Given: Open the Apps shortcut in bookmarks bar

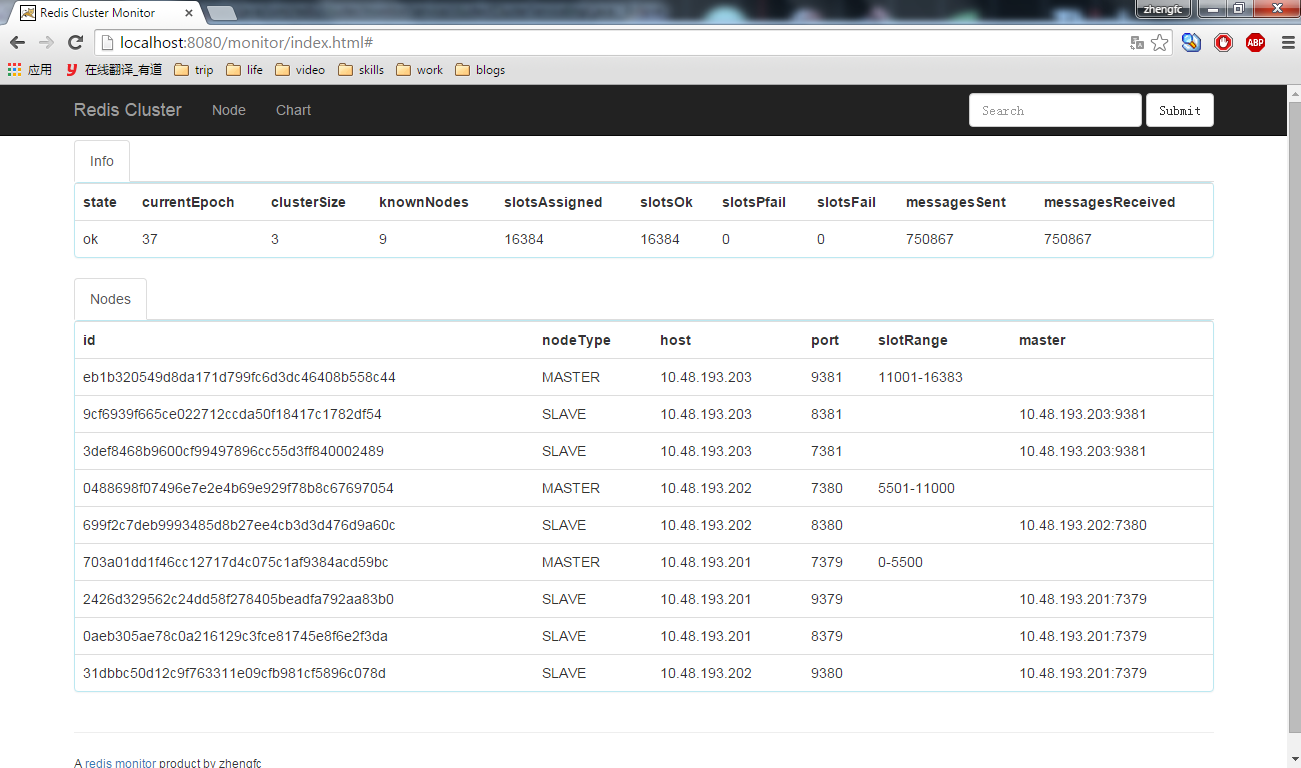Looking at the screenshot, I should (30, 70).
